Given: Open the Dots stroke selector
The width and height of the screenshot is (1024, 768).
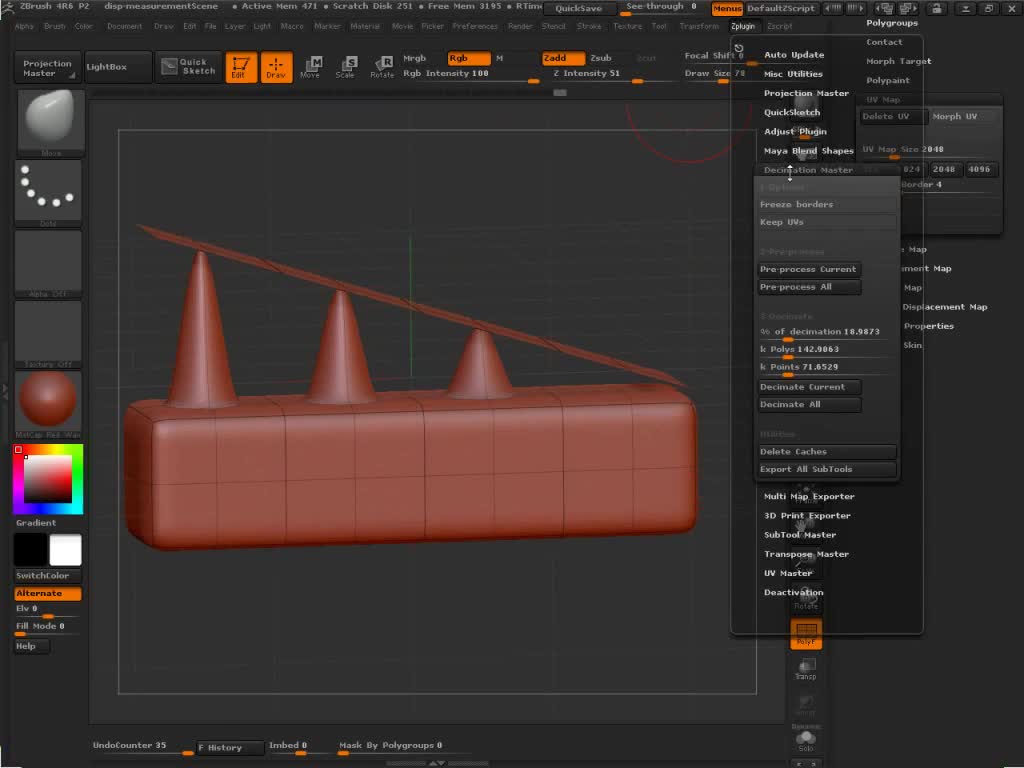Looking at the screenshot, I should tap(48, 193).
